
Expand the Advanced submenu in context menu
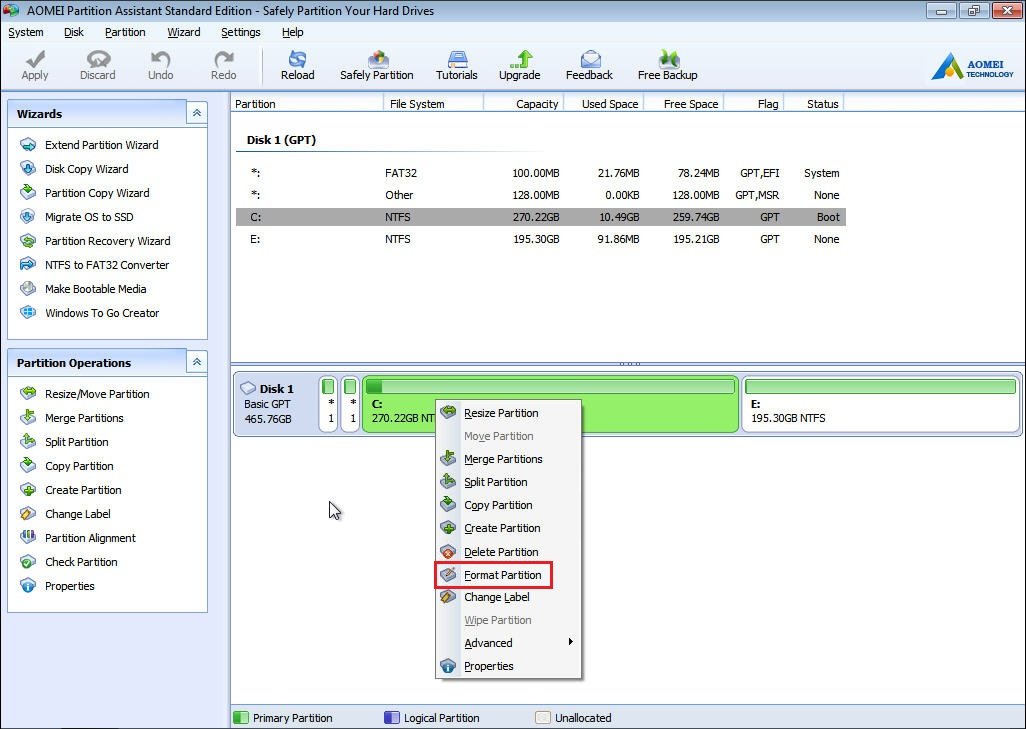(x=508, y=643)
